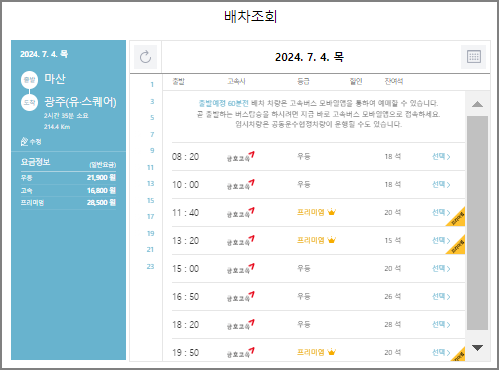Select the 11:40 premium bus via 선택

pyautogui.click(x=441, y=212)
